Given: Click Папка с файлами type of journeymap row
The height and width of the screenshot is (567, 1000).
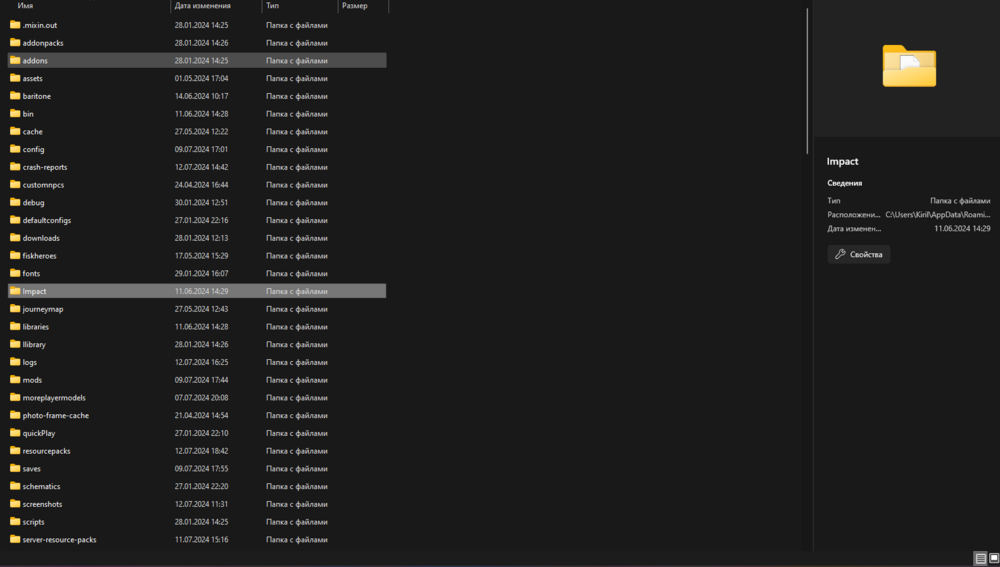Looking at the screenshot, I should pos(297,309).
